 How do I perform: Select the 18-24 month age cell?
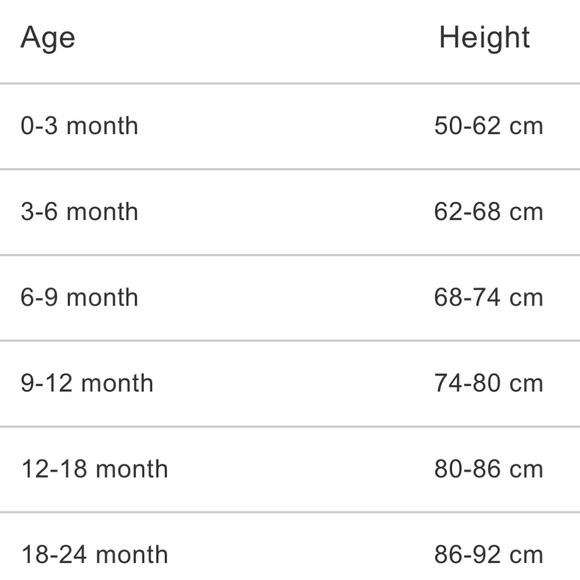(x=95, y=554)
